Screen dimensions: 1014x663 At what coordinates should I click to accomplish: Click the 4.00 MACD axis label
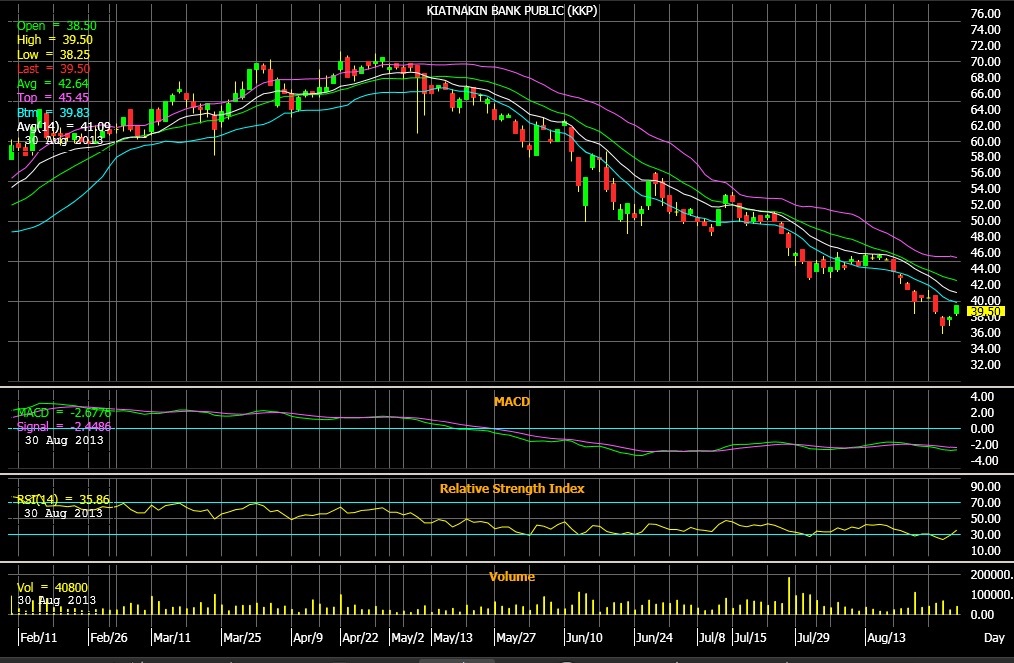click(x=982, y=397)
